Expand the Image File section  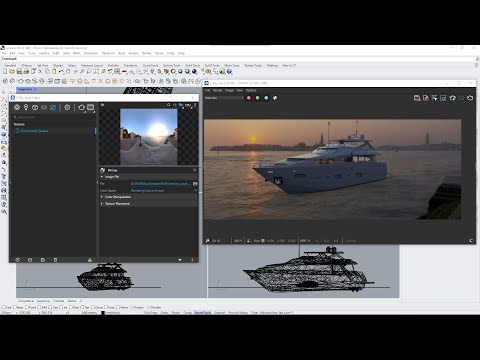pyautogui.click(x=102, y=177)
